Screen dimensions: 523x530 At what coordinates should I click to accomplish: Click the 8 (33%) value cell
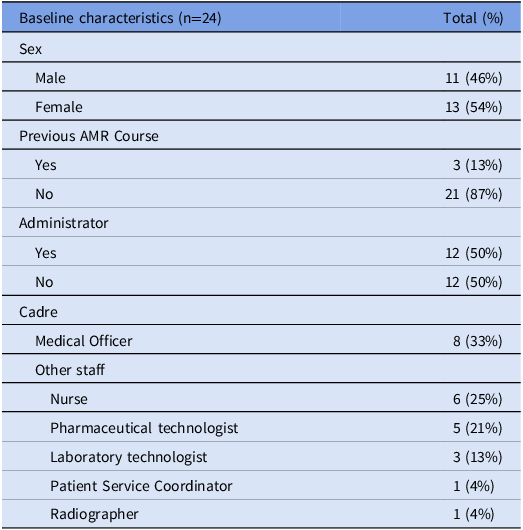(477, 341)
